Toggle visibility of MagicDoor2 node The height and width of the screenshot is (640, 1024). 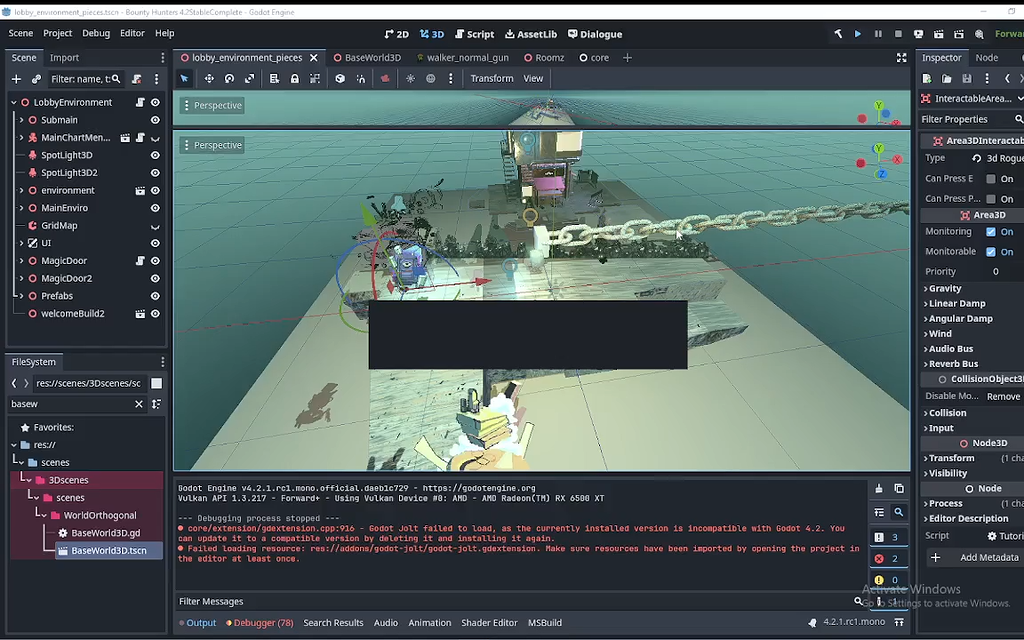[155, 278]
